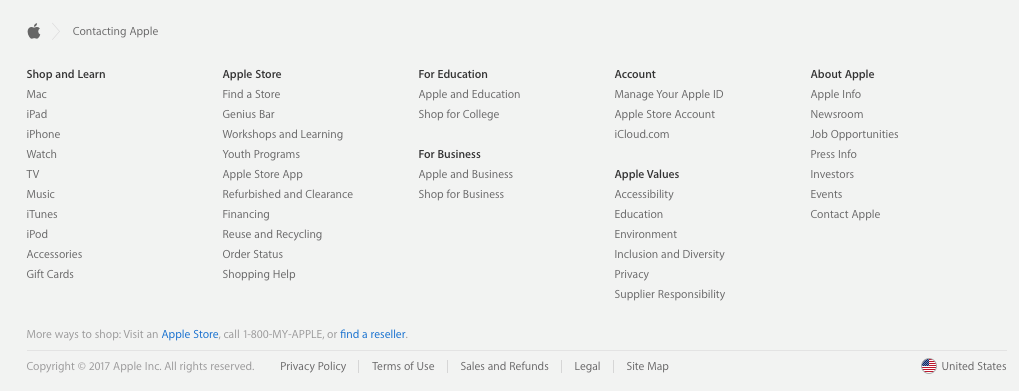Screen dimensions: 1019x391
Task: Open the Gift Cards link
Action: [x=50, y=274]
